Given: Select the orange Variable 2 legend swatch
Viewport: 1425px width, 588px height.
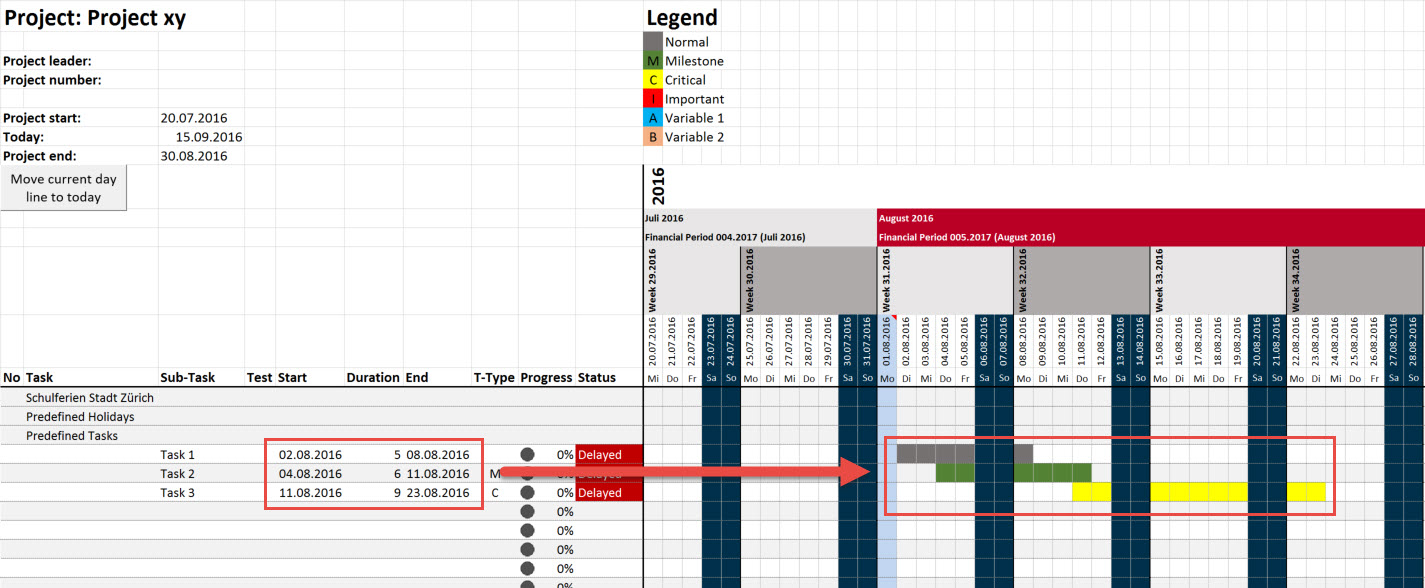Looking at the screenshot, I should 653,137.
